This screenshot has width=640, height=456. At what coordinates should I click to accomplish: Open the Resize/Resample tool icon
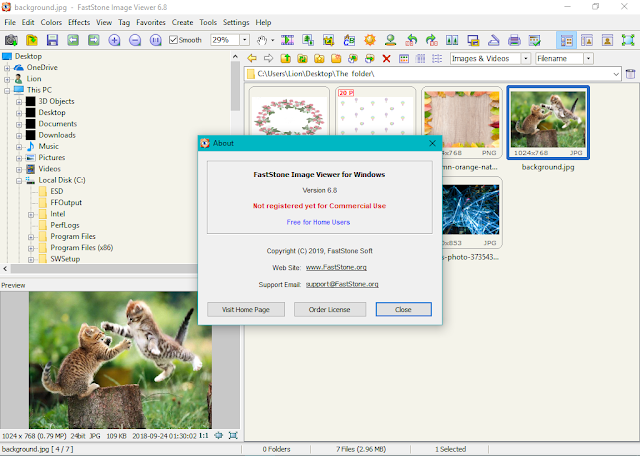[x=308, y=40]
